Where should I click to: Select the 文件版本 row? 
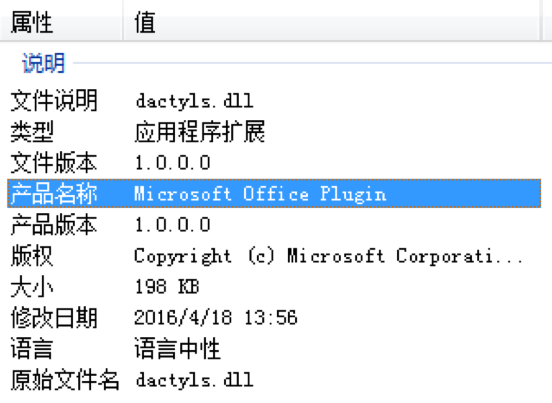274,163
